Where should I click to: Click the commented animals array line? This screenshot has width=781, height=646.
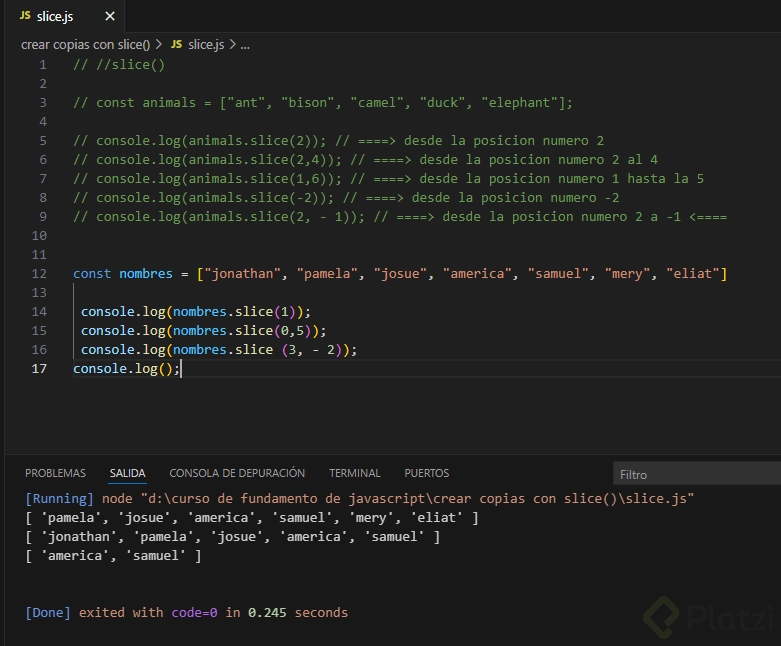322,103
